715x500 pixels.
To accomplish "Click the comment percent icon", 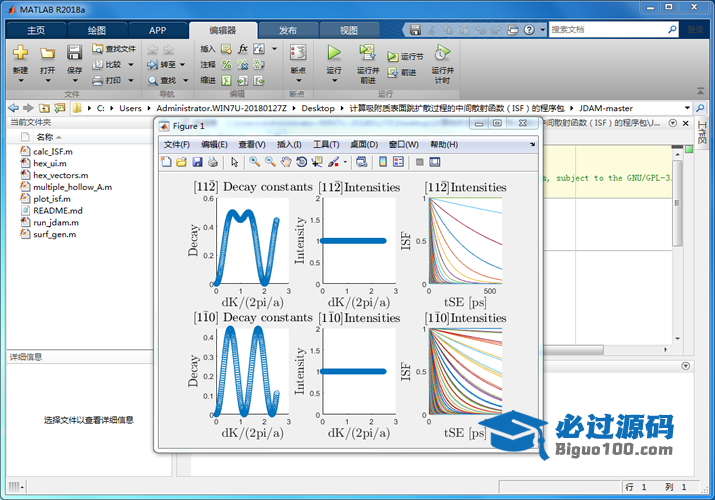I will pyautogui.click(x=226, y=65).
